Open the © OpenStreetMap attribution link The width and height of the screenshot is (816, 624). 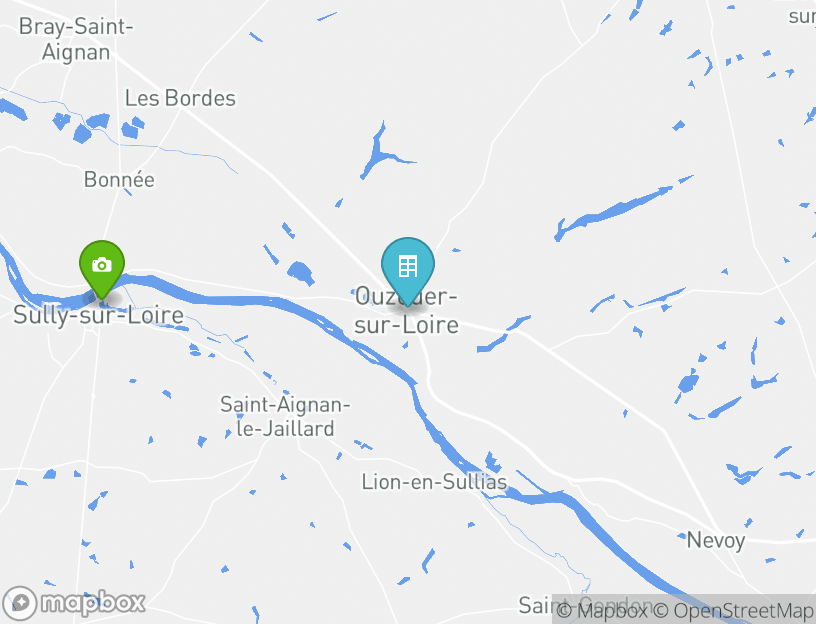tap(734, 610)
